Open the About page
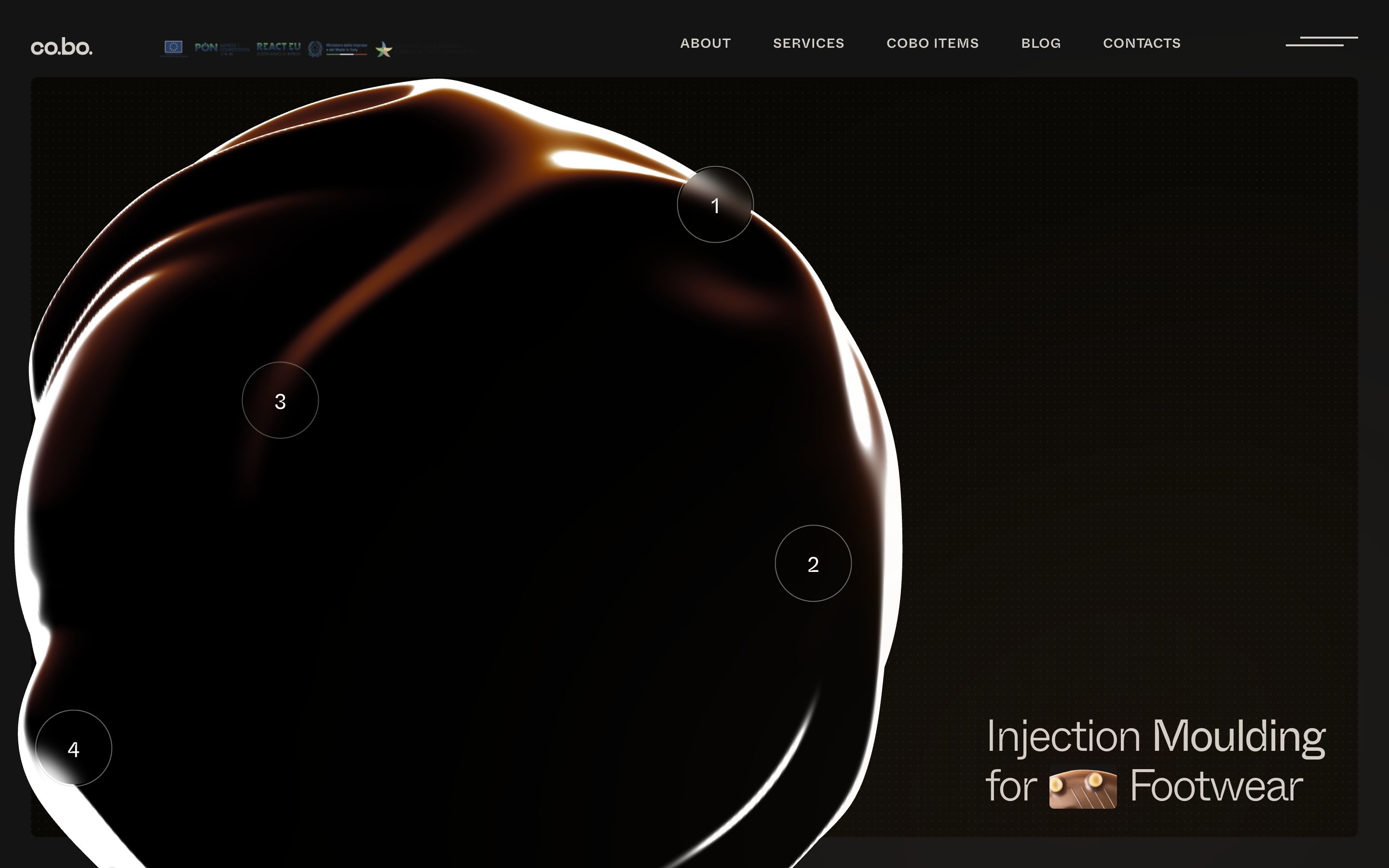The height and width of the screenshot is (868, 1389). pyautogui.click(x=706, y=43)
